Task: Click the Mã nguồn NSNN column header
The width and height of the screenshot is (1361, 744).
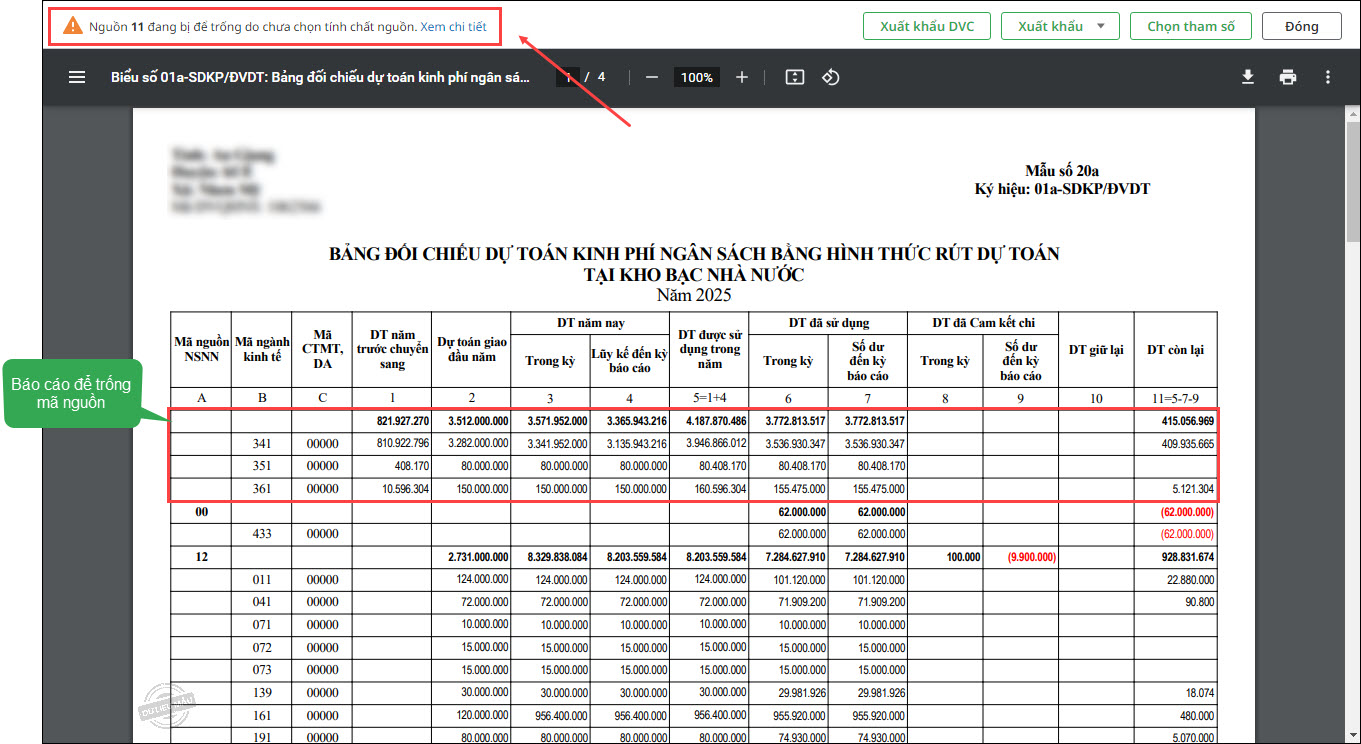Action: tap(201, 349)
